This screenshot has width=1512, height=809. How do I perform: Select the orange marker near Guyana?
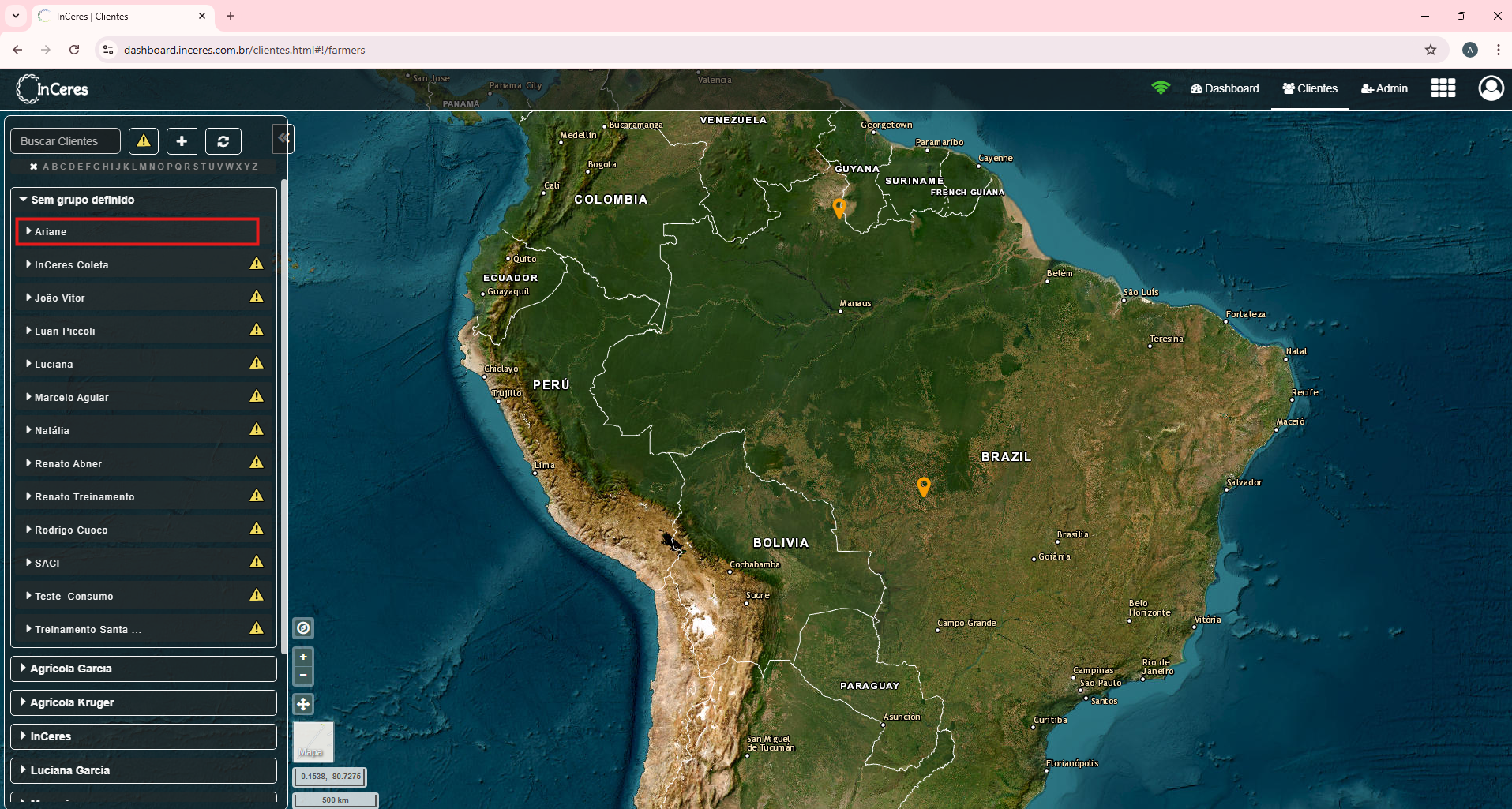tap(839, 208)
